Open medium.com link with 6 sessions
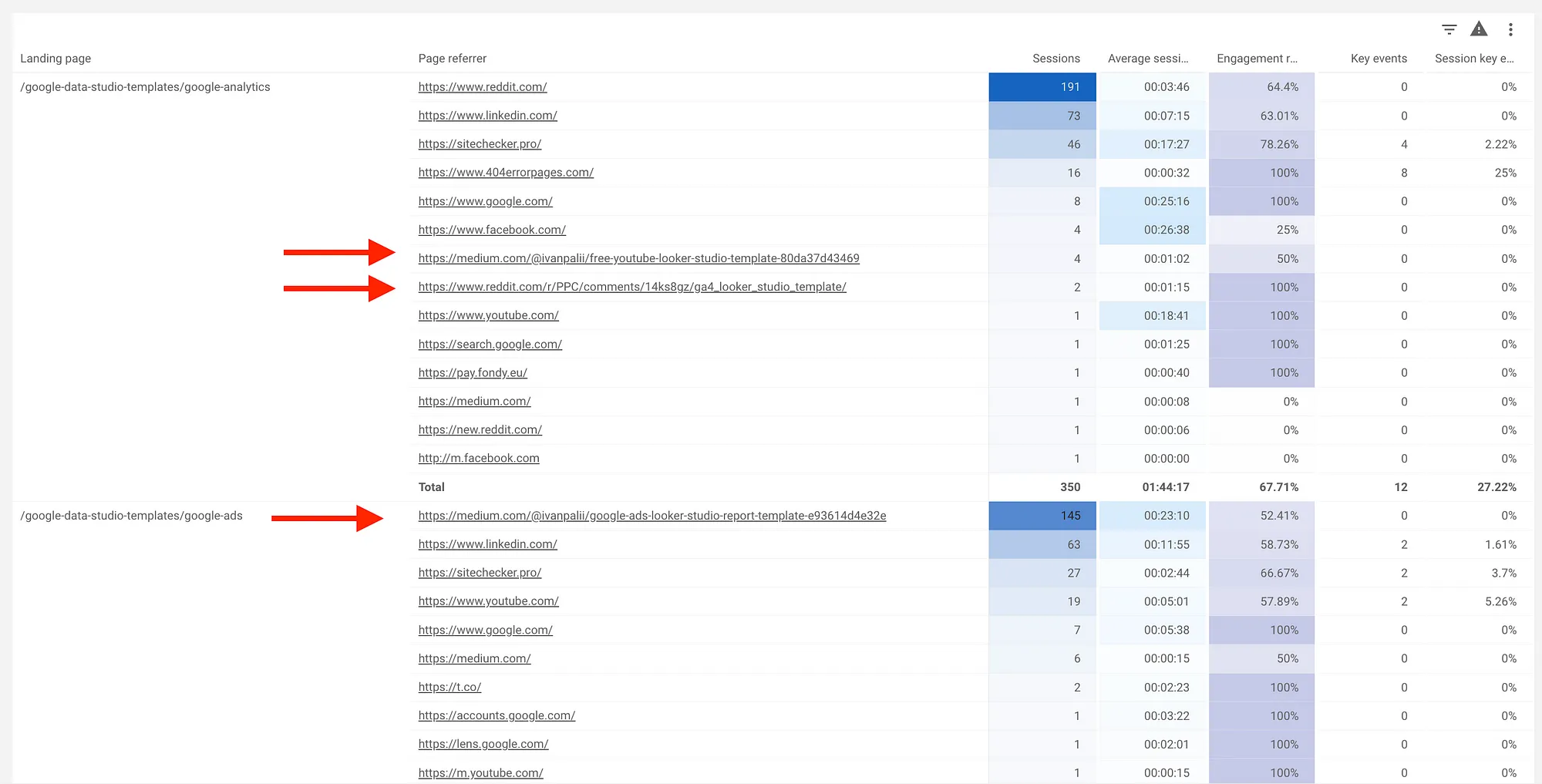Screen dimensions: 1542x784 474,658
